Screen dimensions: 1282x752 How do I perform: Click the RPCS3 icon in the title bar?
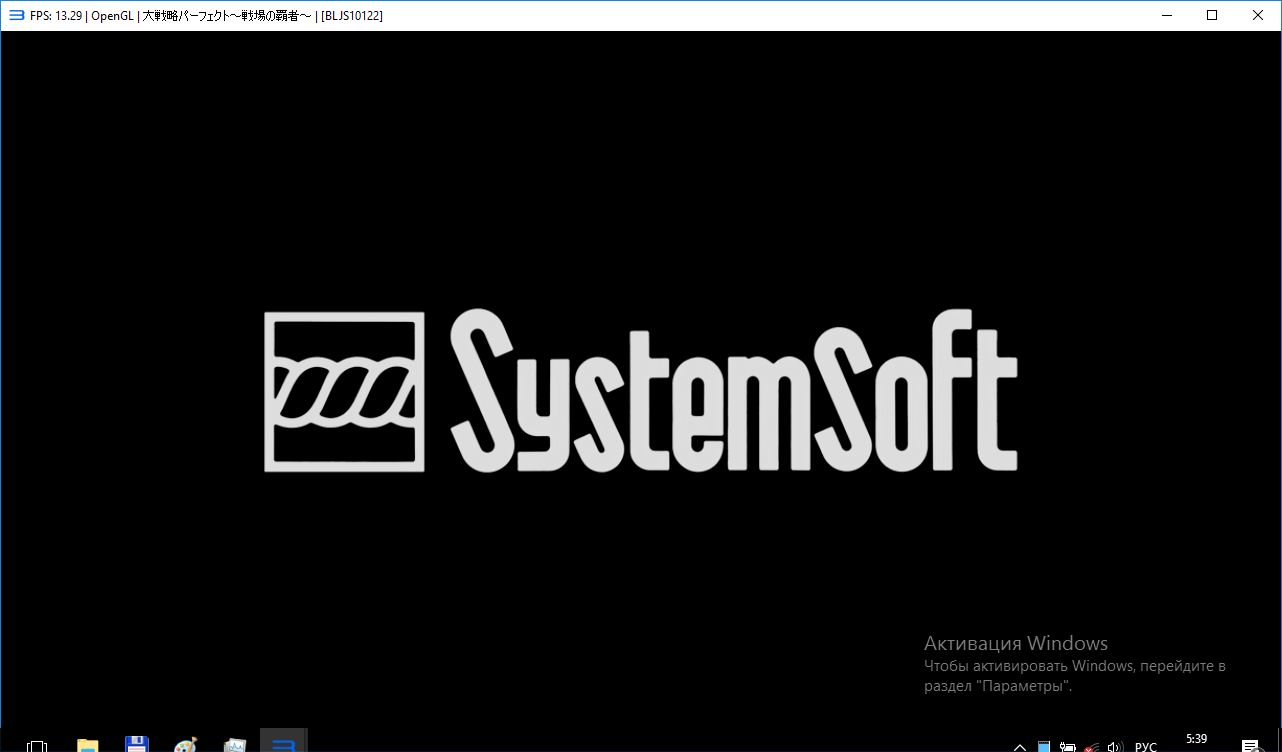pos(16,15)
